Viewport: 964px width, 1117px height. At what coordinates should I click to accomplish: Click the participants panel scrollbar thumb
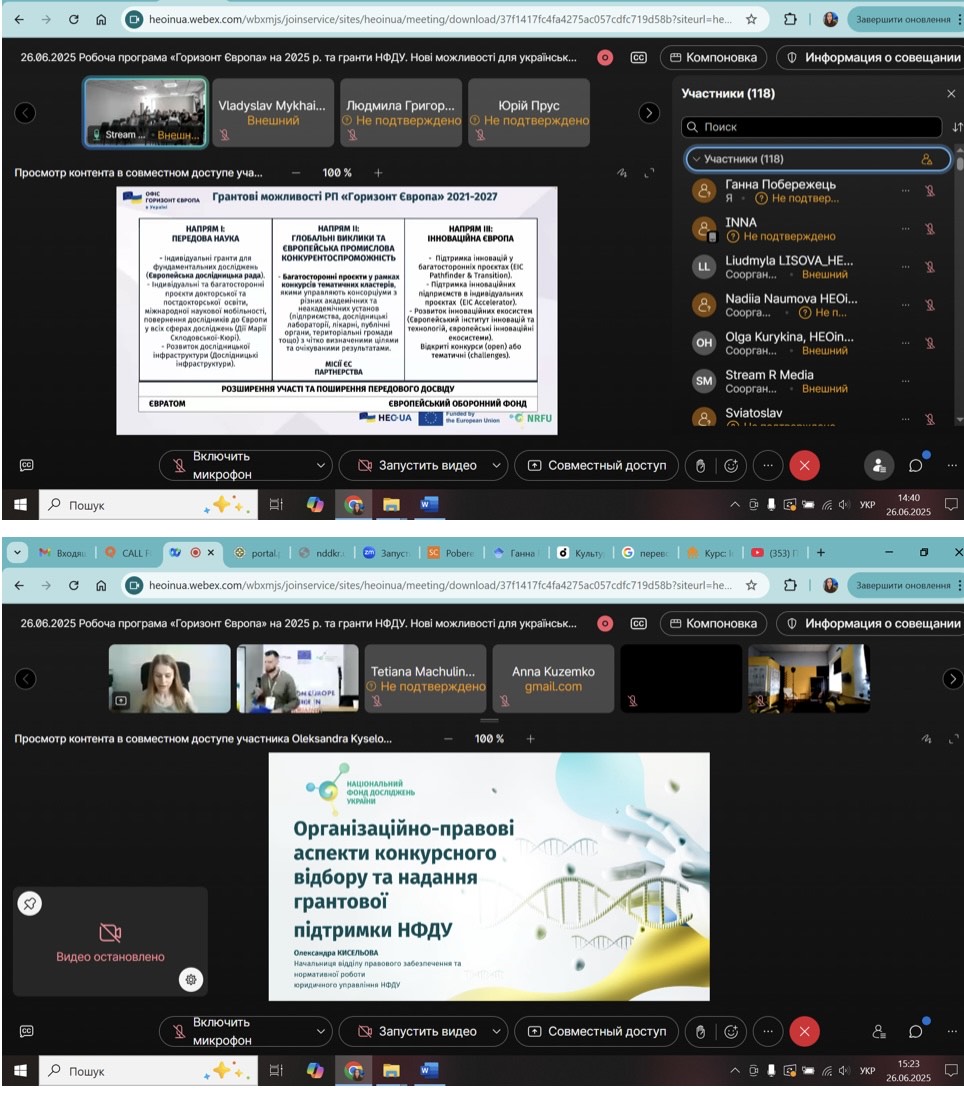point(960,164)
